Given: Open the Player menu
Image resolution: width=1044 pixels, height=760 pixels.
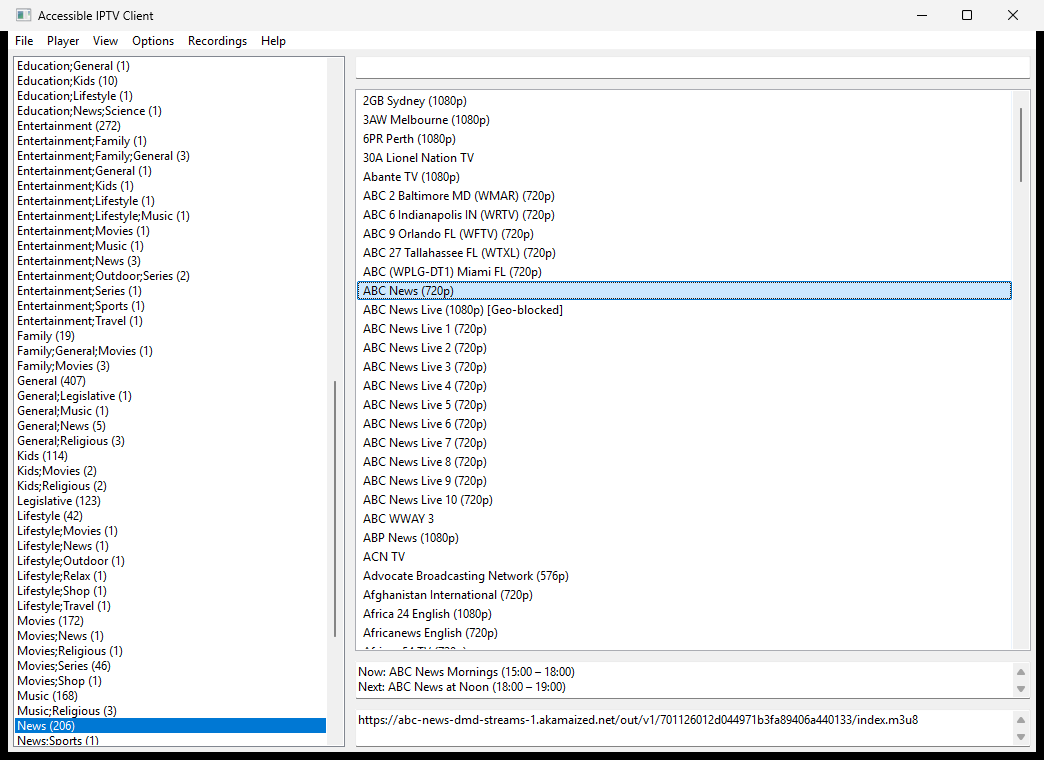Looking at the screenshot, I should [x=63, y=41].
